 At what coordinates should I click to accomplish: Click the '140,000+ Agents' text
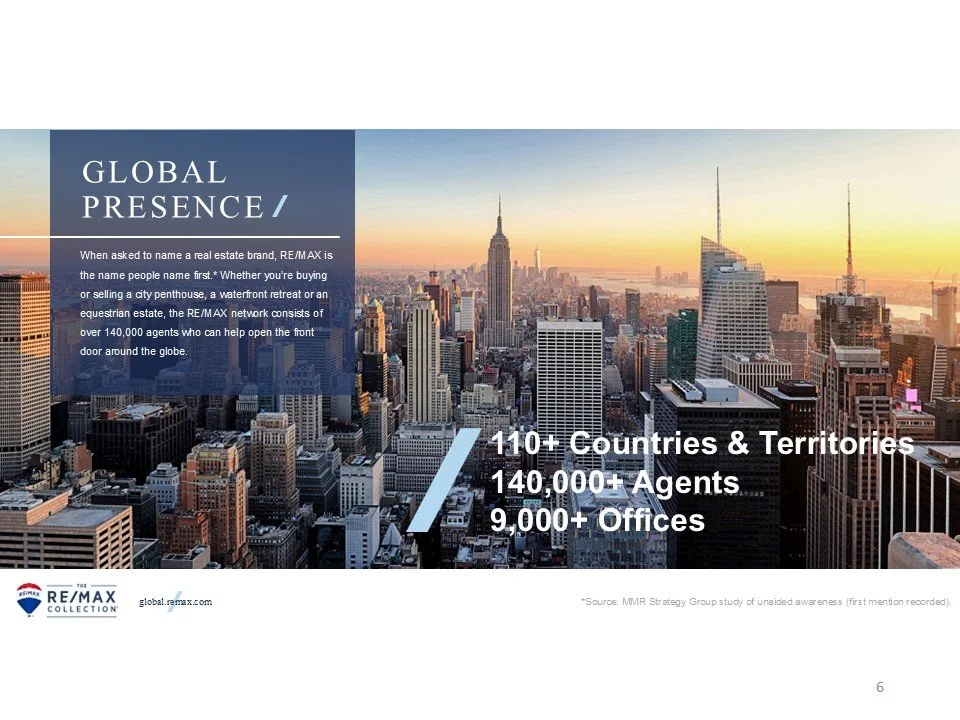click(x=615, y=482)
